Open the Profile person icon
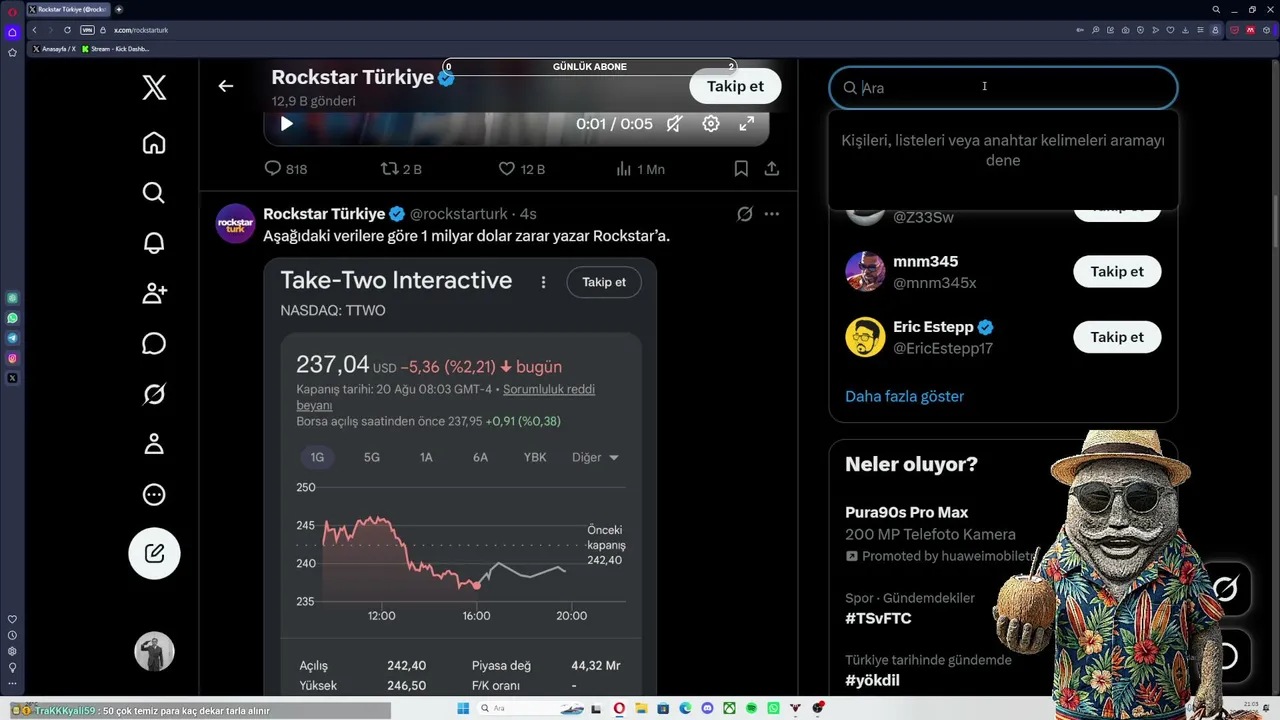Image resolution: width=1280 pixels, height=720 pixels. click(154, 444)
